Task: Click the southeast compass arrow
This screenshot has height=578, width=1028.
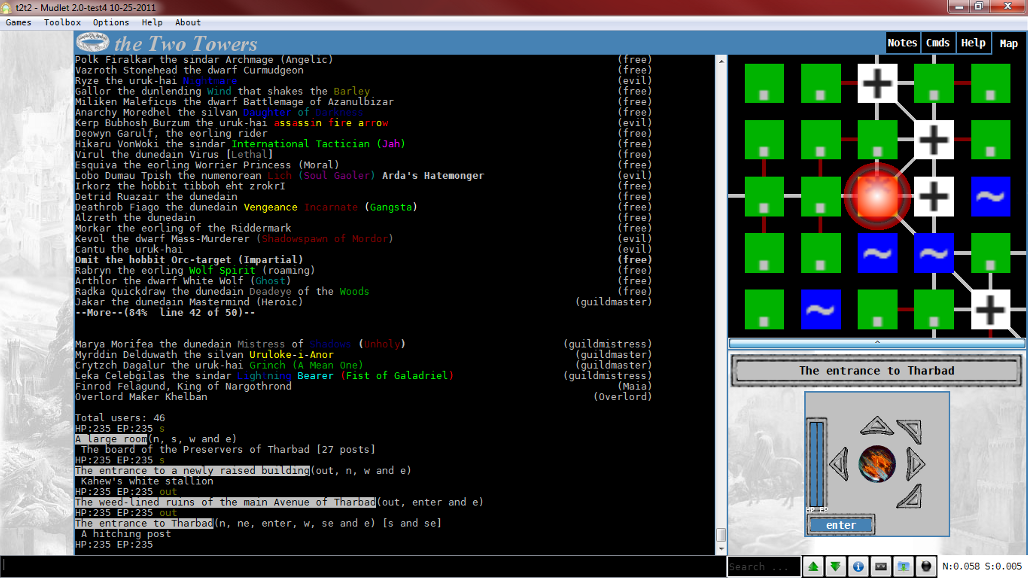Action: 911,497
